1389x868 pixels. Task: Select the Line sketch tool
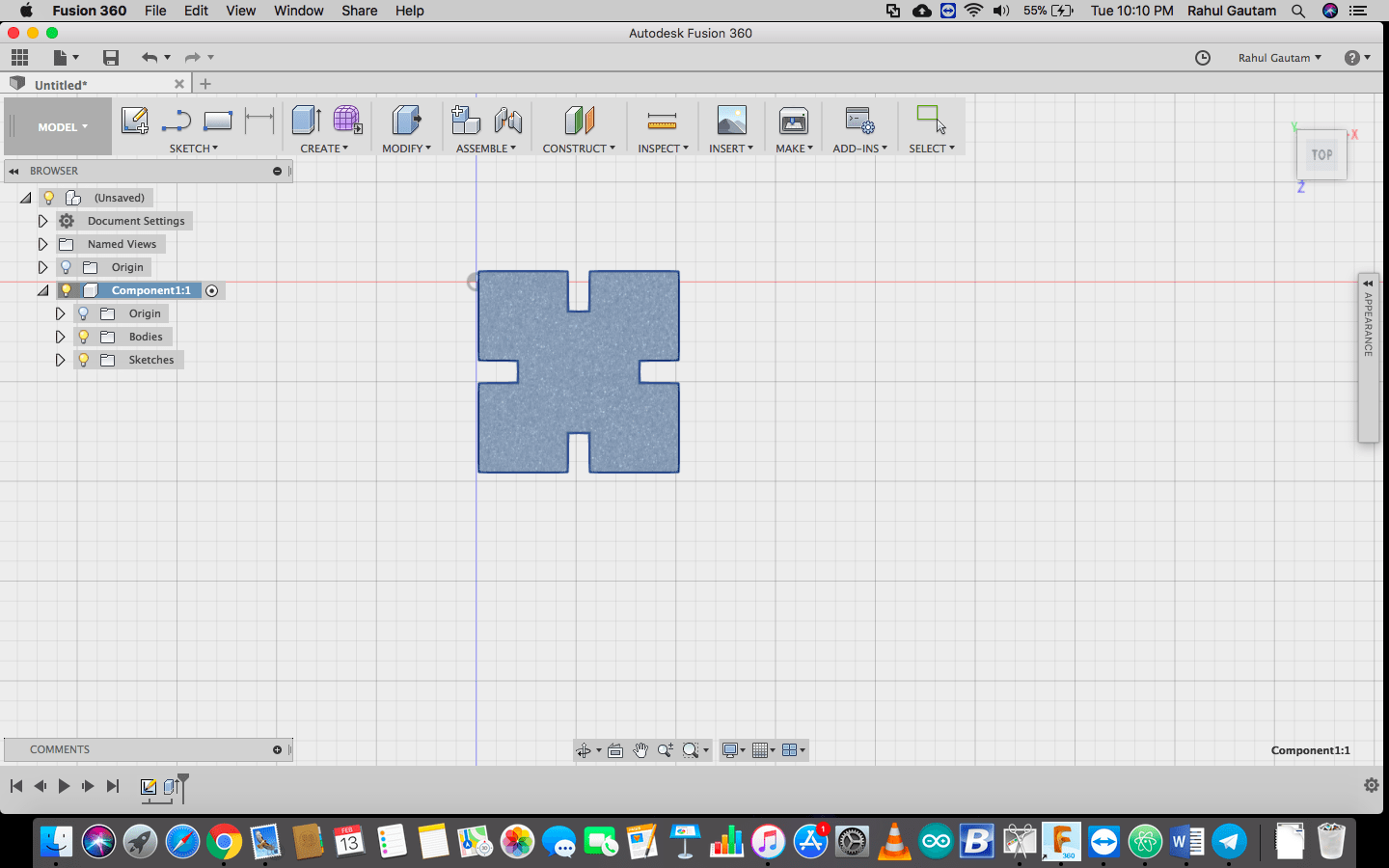point(177,121)
